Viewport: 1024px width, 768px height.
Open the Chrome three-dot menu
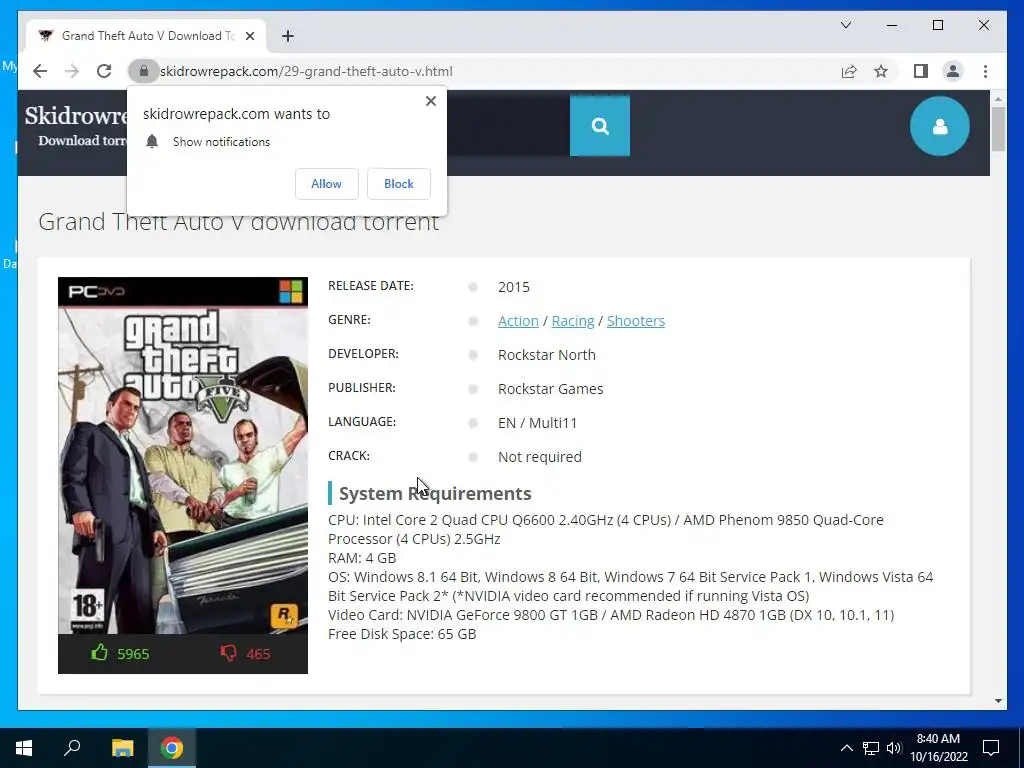click(x=985, y=71)
